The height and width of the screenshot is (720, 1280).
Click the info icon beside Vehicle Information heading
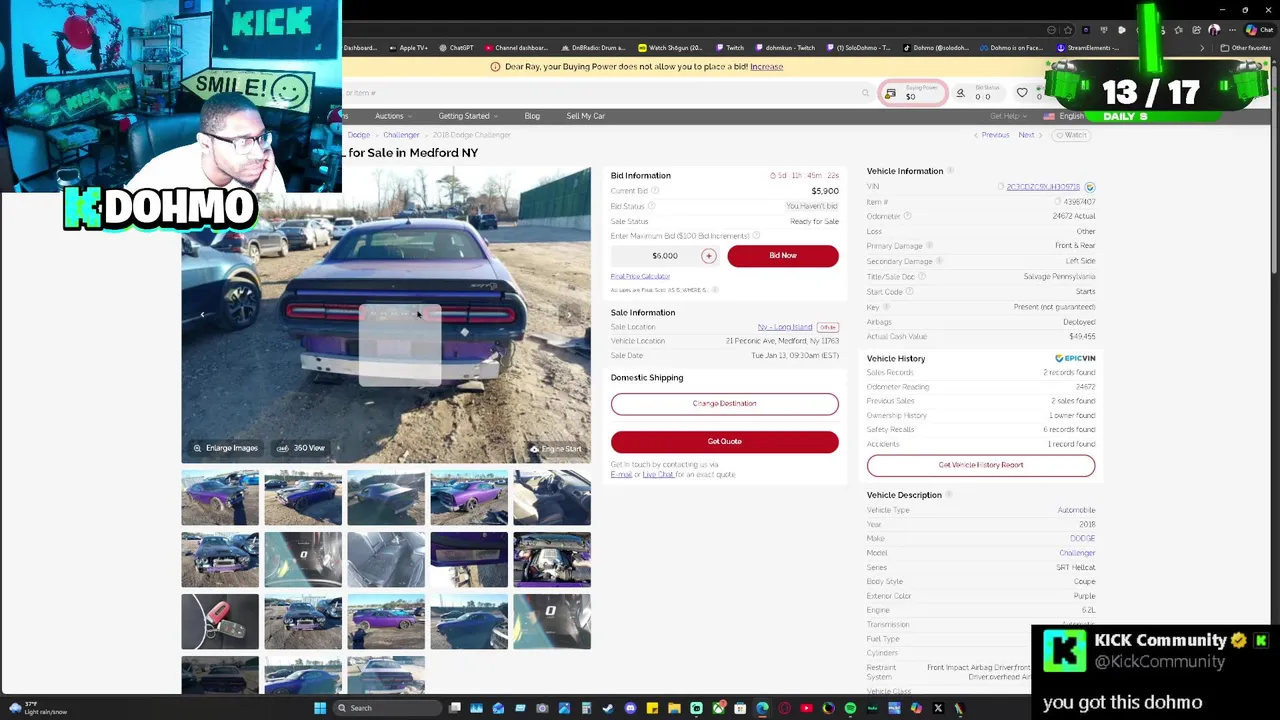(x=950, y=171)
